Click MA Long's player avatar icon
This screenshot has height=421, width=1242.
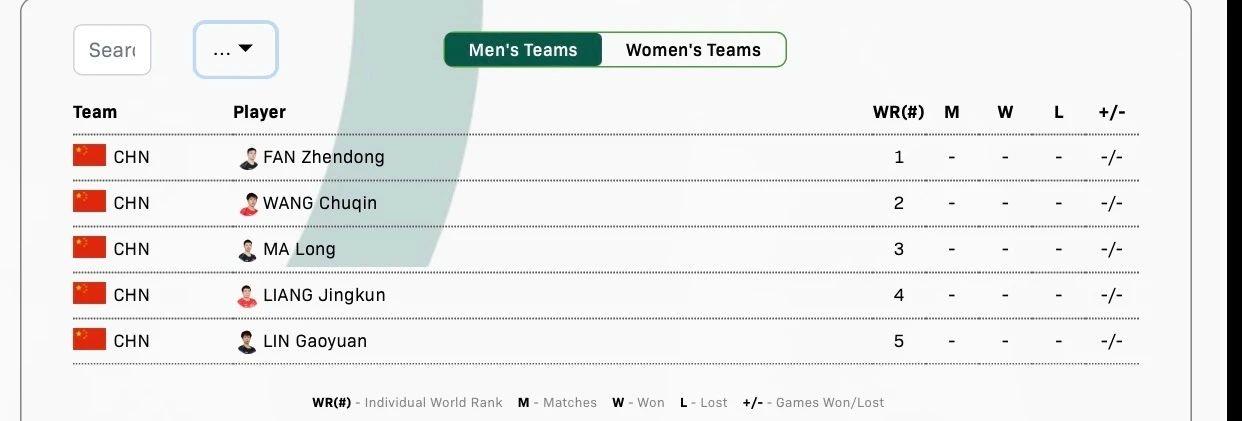point(248,250)
